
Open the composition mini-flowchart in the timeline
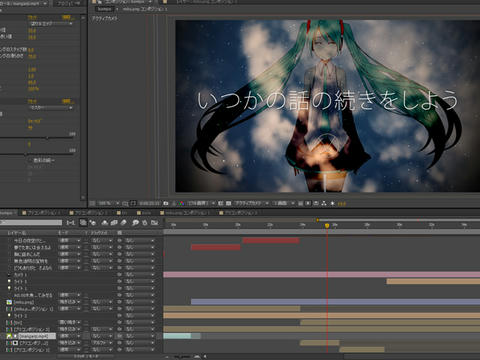pyautogui.click(x=71, y=223)
